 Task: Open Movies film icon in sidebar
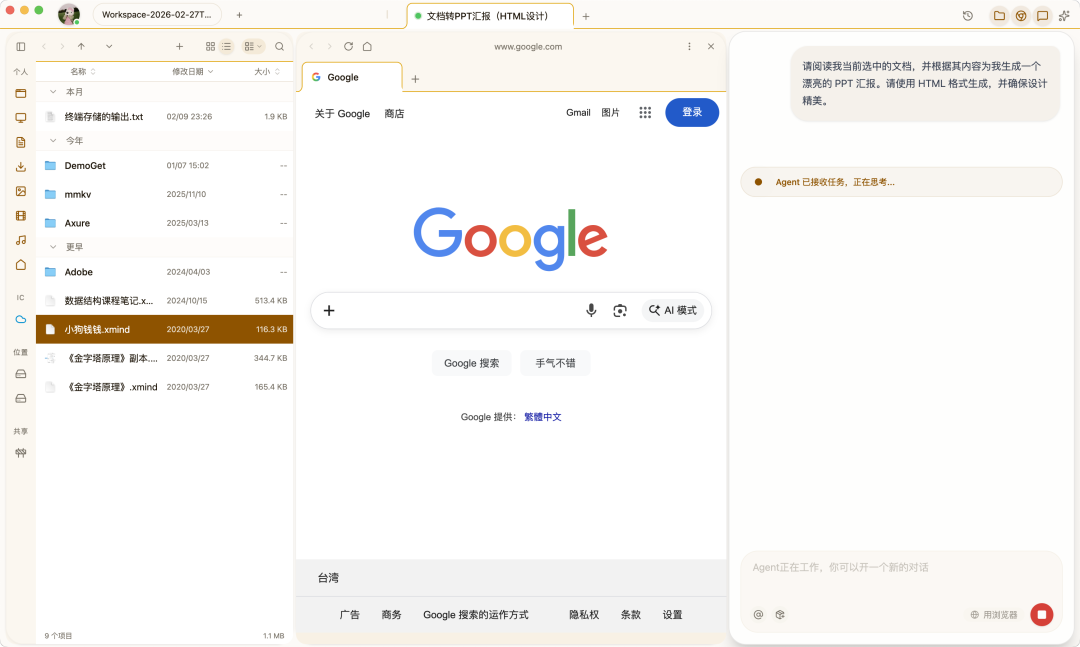pyautogui.click(x=21, y=216)
